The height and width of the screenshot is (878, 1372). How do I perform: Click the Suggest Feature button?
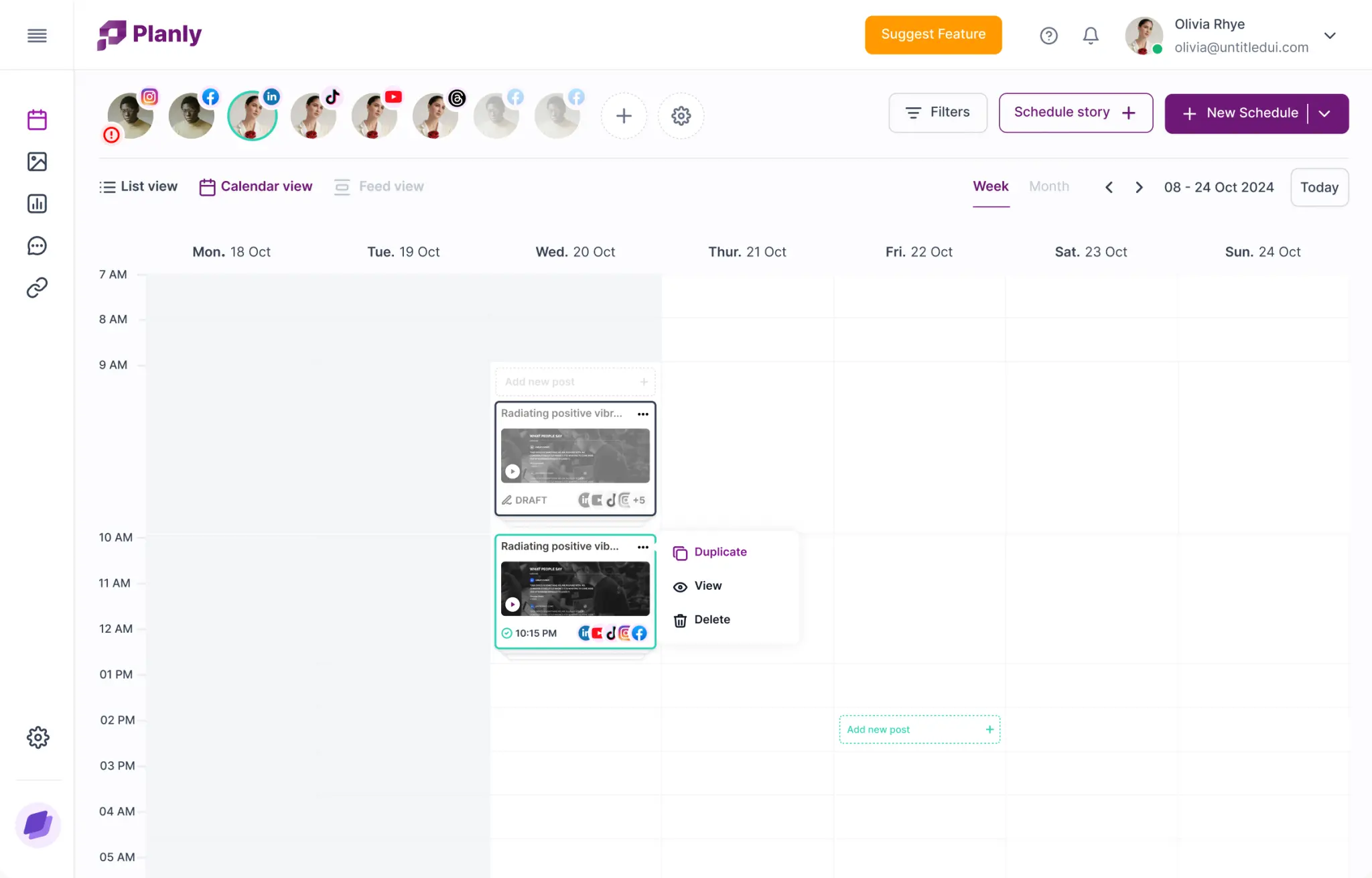(x=933, y=35)
